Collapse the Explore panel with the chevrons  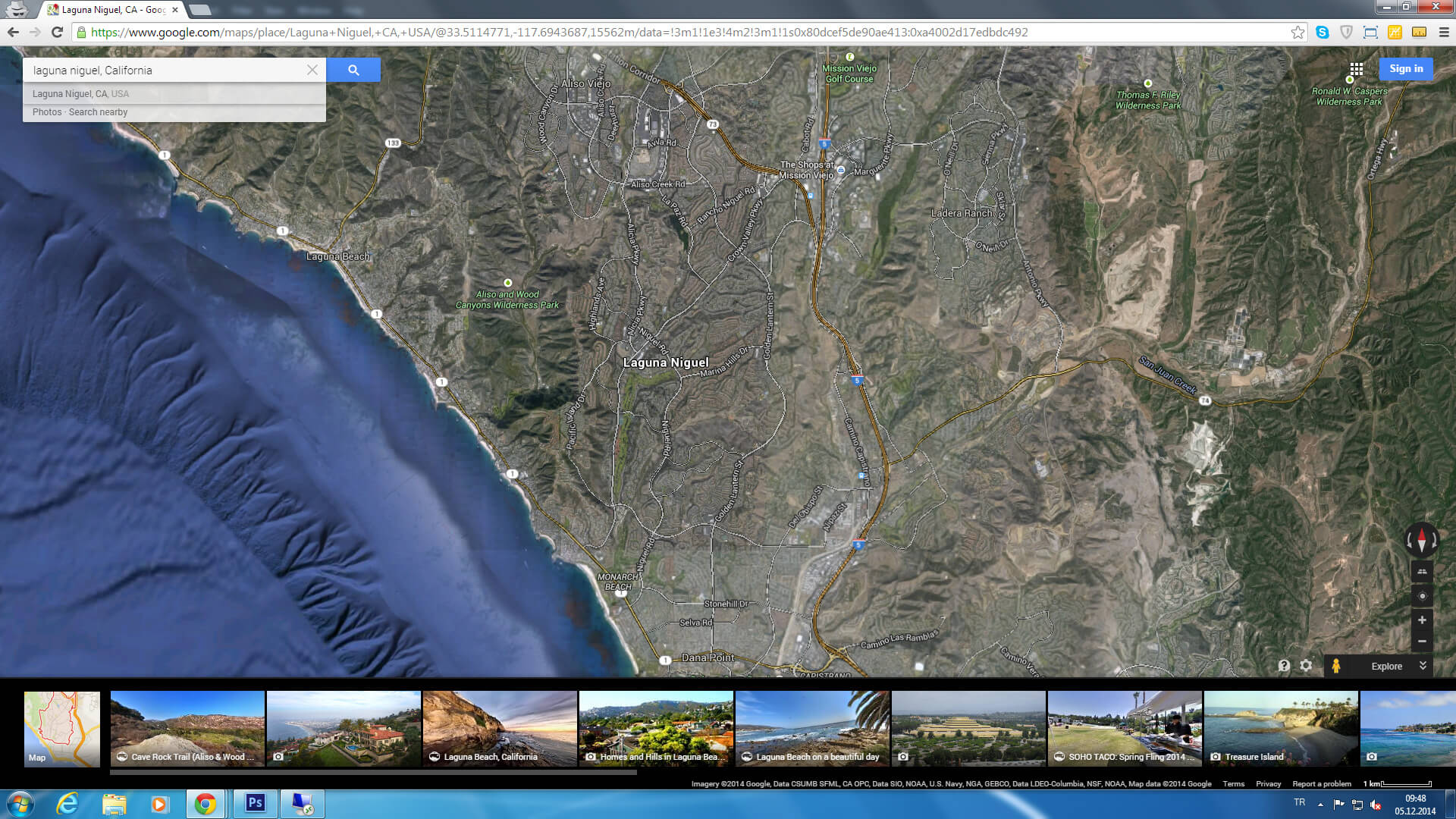1423,666
